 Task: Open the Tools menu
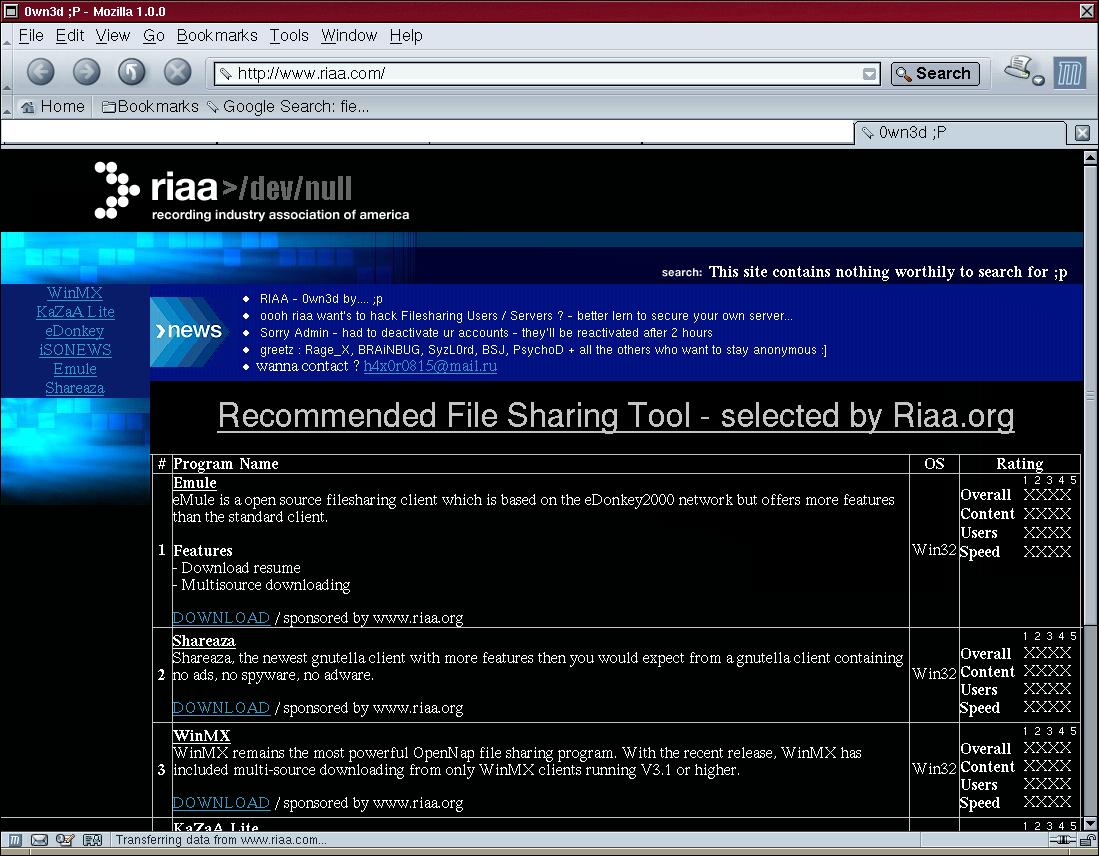pos(289,36)
